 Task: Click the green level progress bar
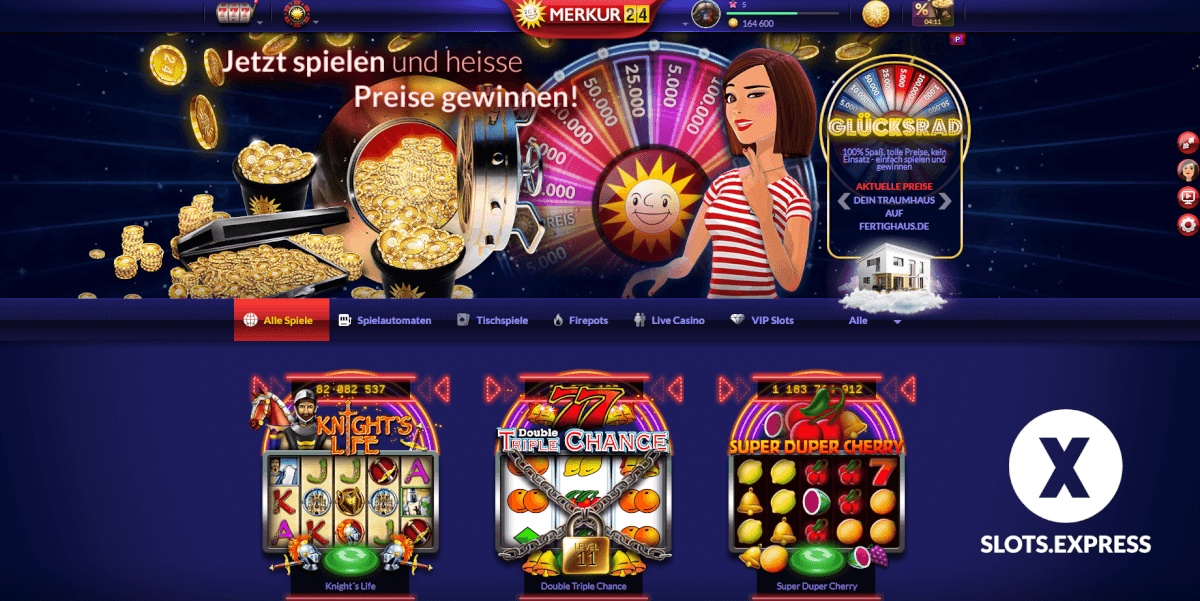789,13
